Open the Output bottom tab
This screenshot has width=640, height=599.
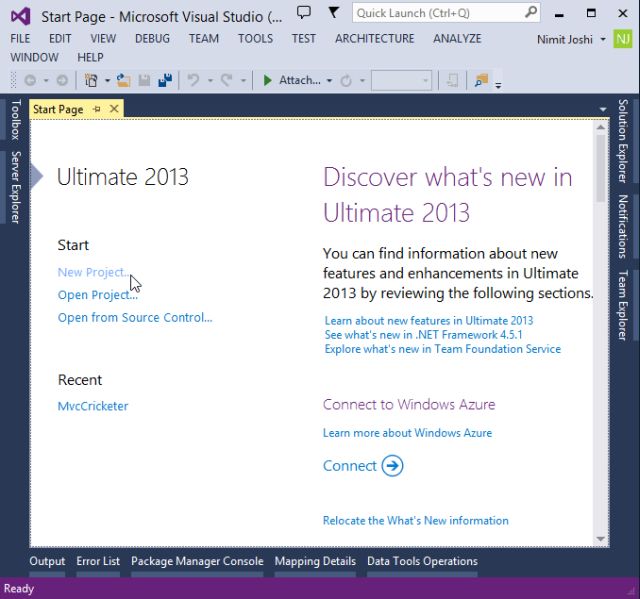coord(47,561)
